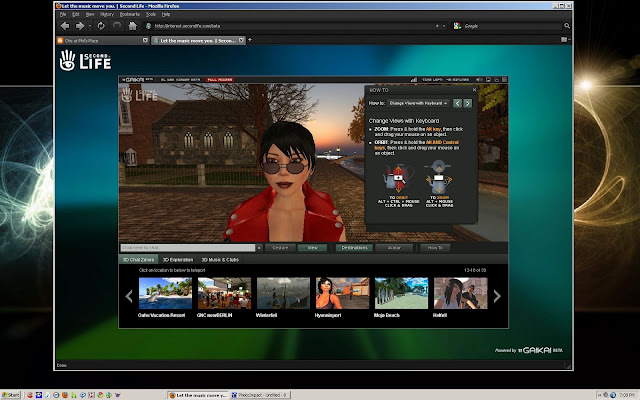This screenshot has height=400, width=640.
Task: Mute sound with the speaker icon
Action: [x=480, y=80]
